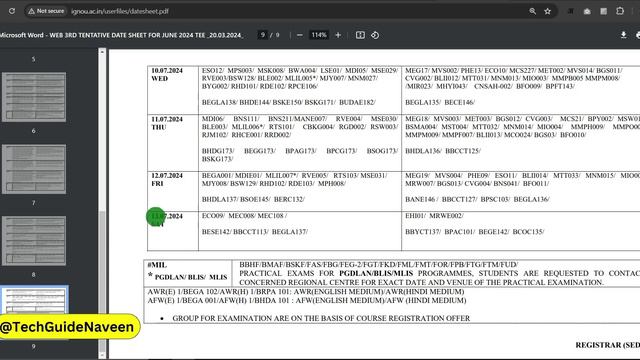640x360 pixels.
Task: Click course code 'MDI06' in the table
Action: pos(213,119)
